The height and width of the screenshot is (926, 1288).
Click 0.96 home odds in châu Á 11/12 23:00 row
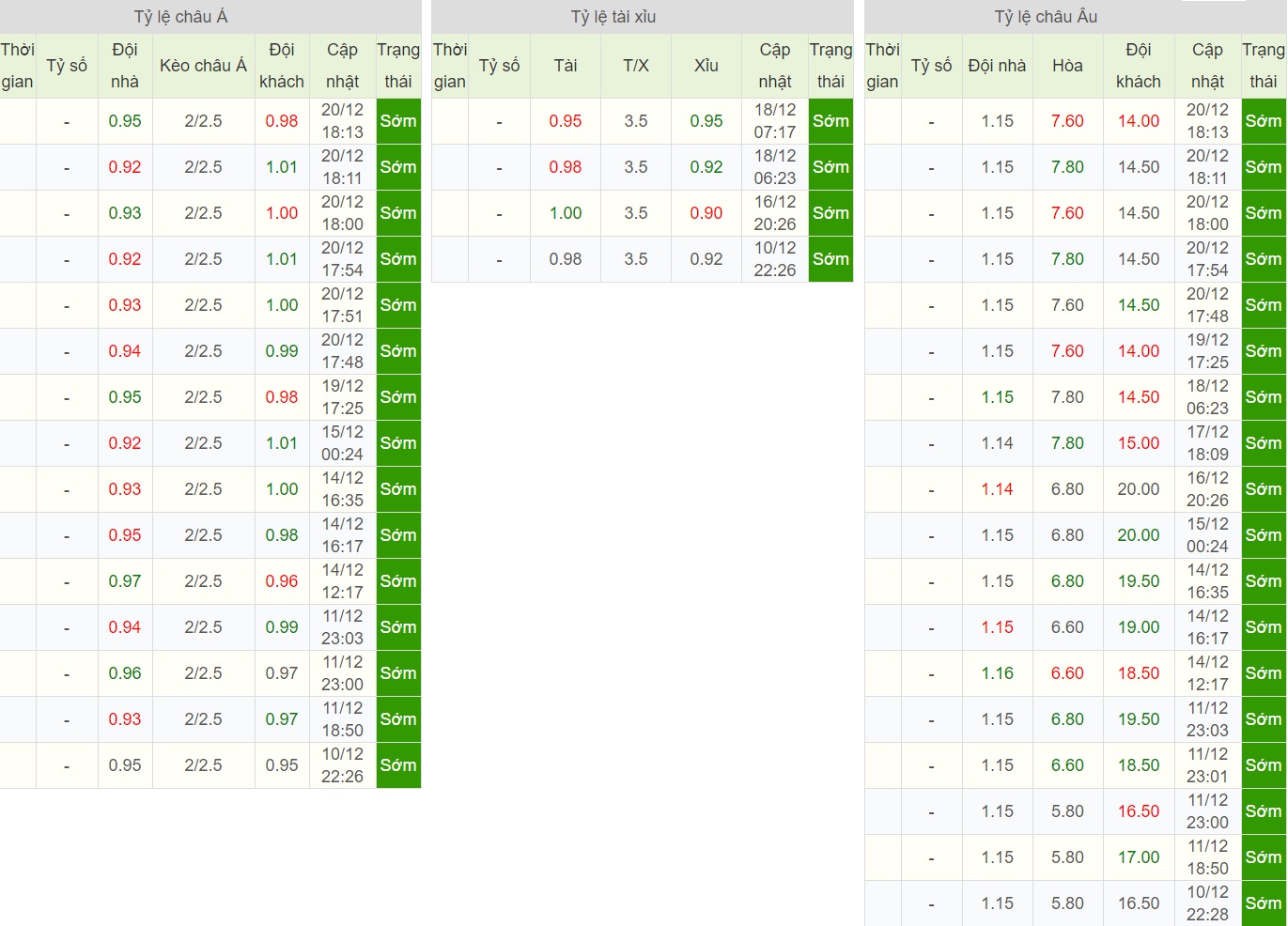125,673
